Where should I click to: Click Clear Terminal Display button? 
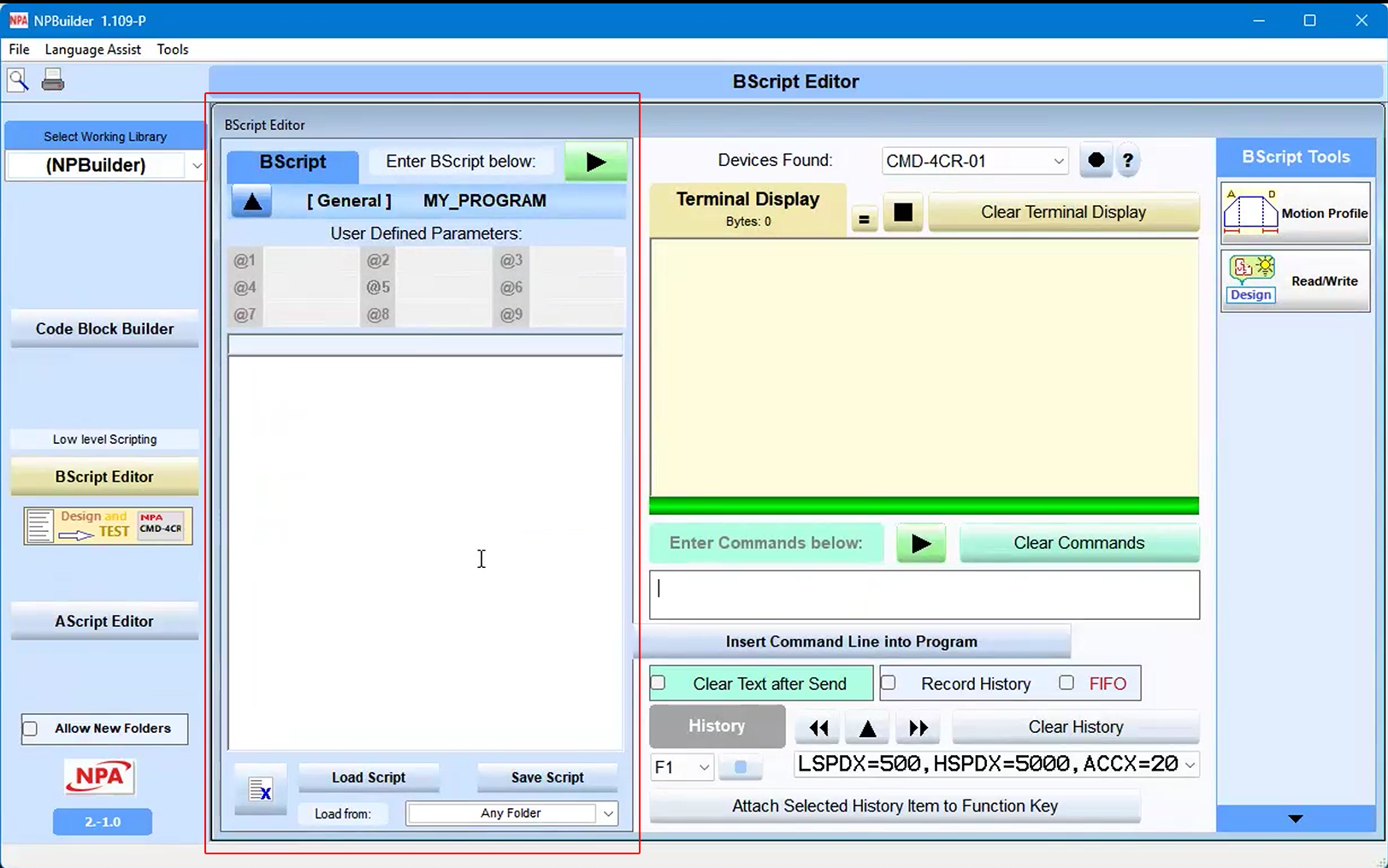click(x=1063, y=212)
